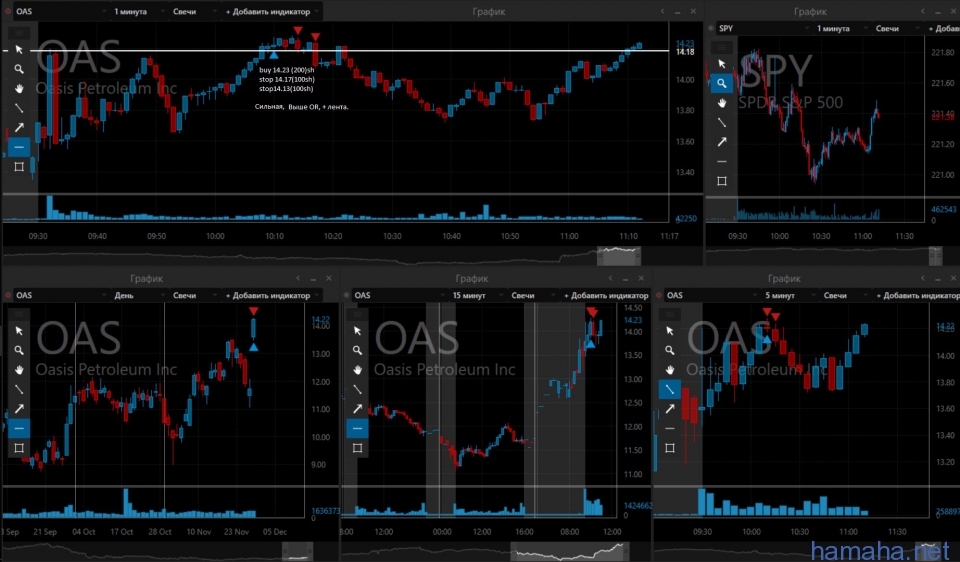
Task: Select the trend line tool in OAS 1-minute chart
Action: pos(19,108)
